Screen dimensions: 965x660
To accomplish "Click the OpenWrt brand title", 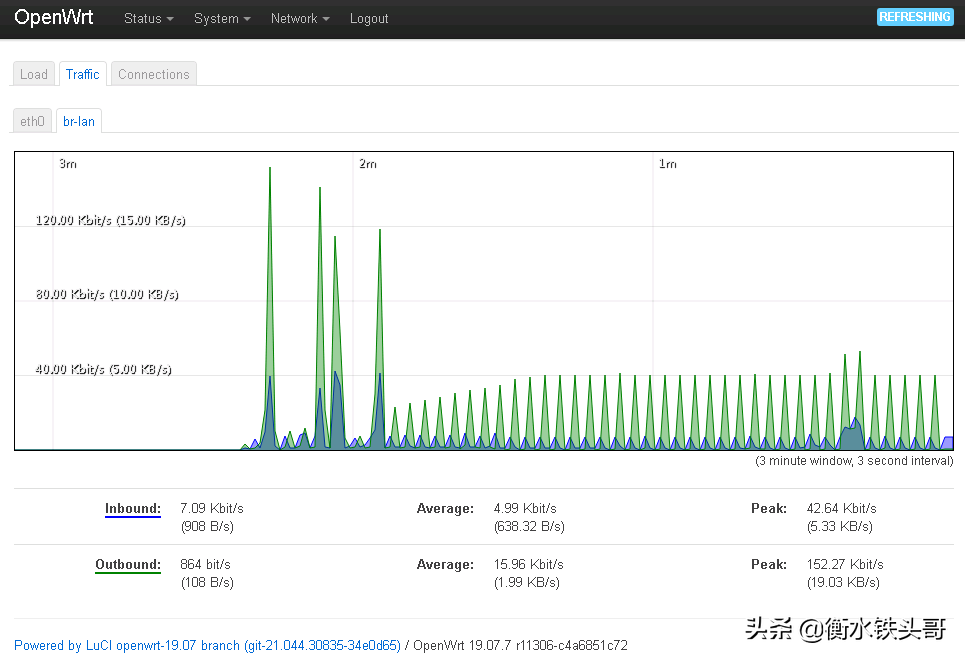I will point(54,18).
